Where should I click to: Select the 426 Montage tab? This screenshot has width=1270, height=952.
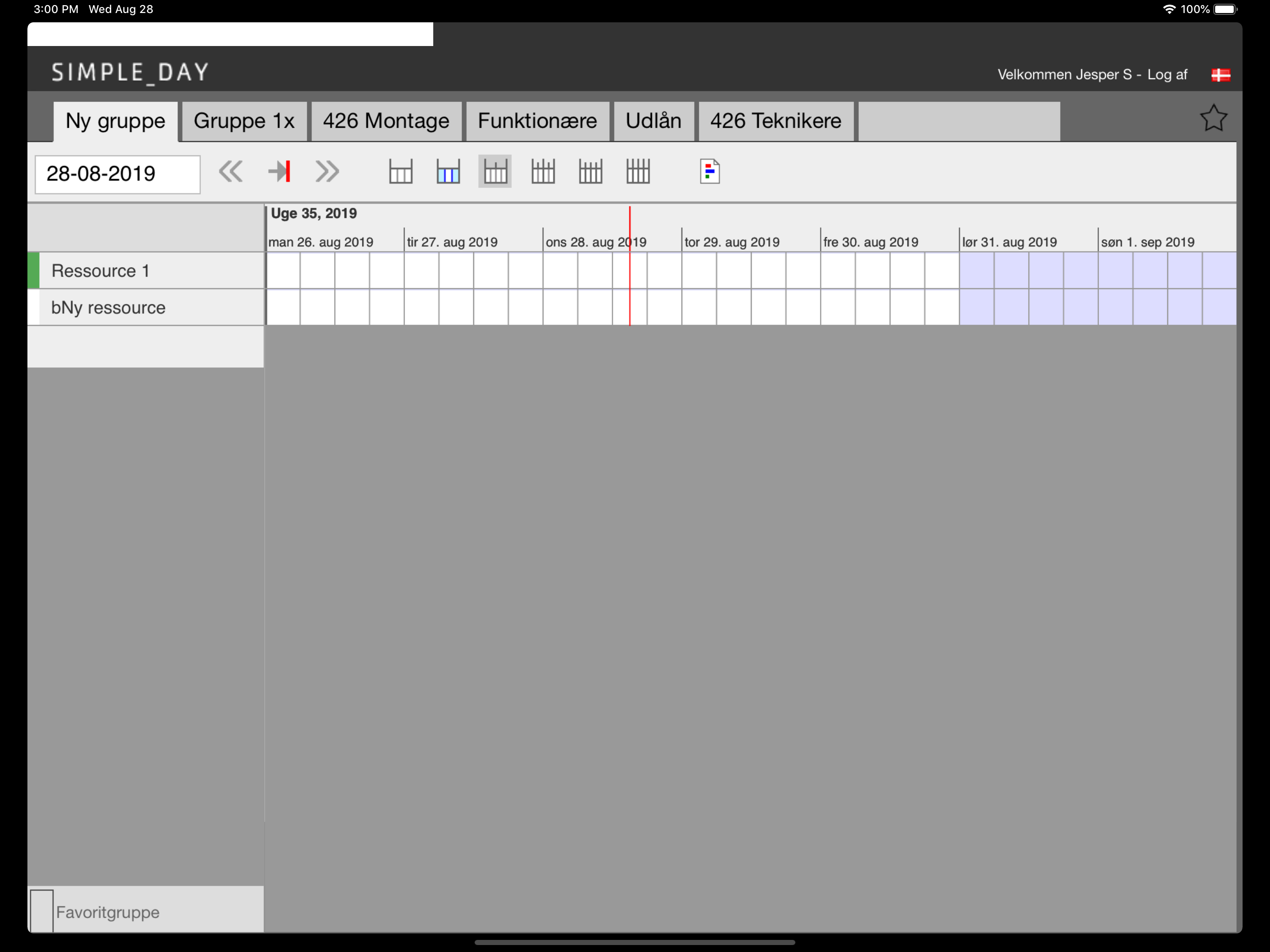coord(386,121)
